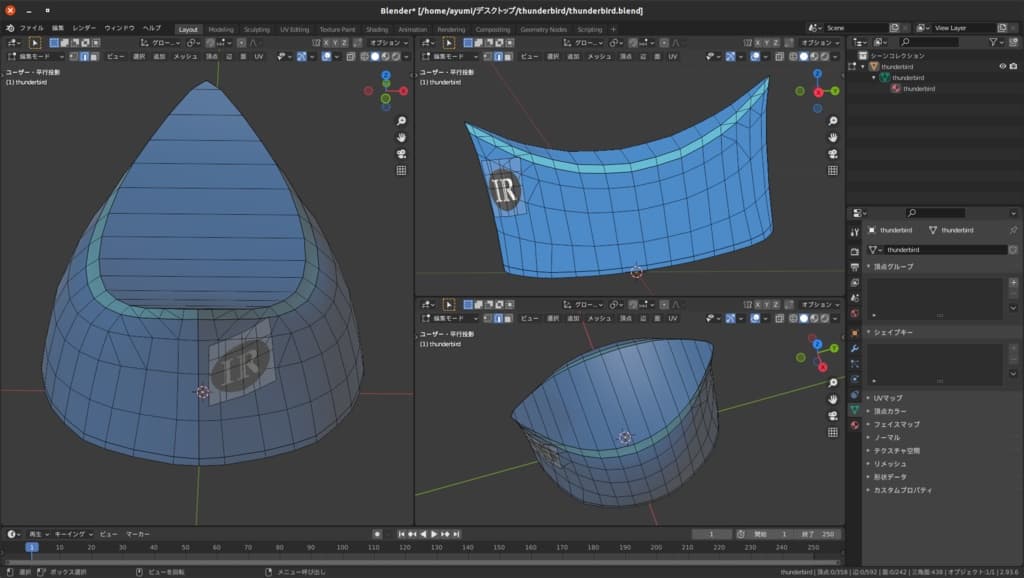Open the Material properties tab icon

[x=854, y=425]
